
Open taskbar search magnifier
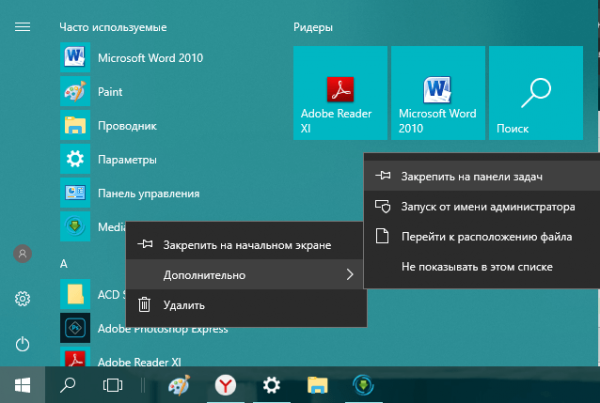68,385
